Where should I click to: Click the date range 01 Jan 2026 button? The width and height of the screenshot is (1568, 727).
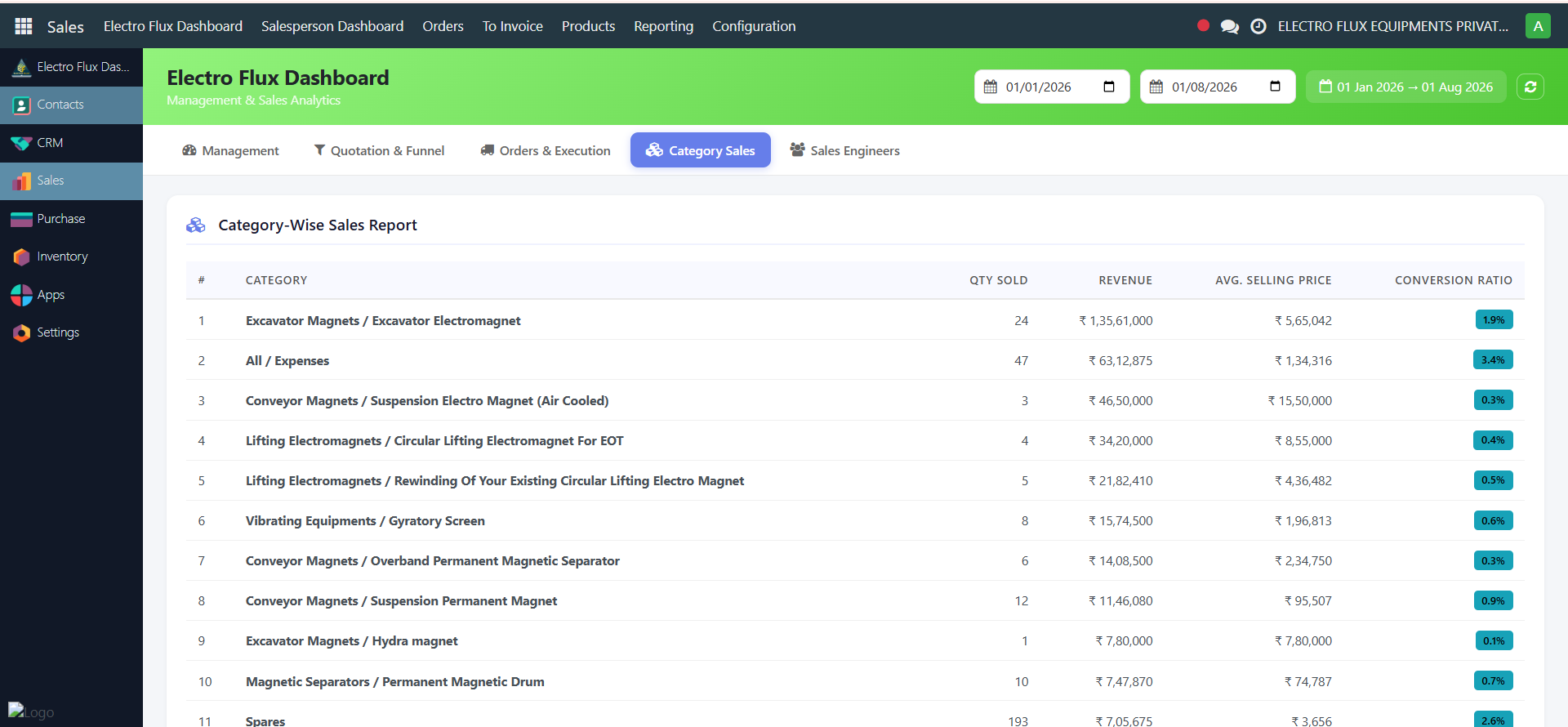(x=1406, y=87)
